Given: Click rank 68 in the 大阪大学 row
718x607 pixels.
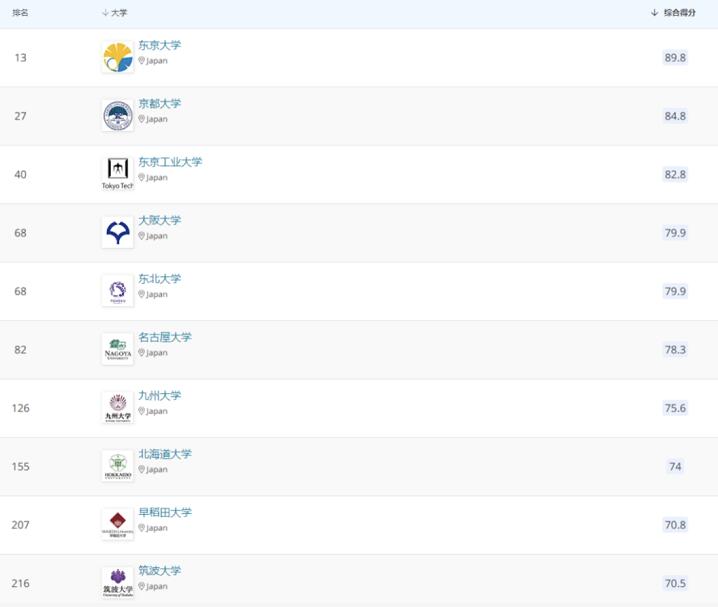Looking at the screenshot, I should pyautogui.click(x=21, y=233).
